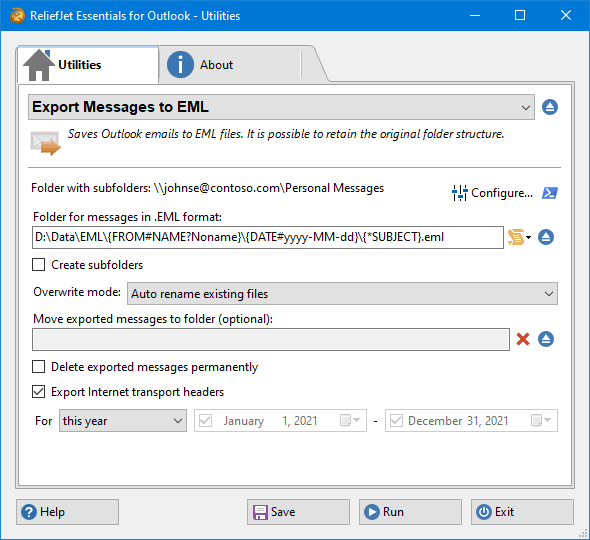This screenshot has width=590, height=540.
Task: Click the Save button
Action: (298, 512)
